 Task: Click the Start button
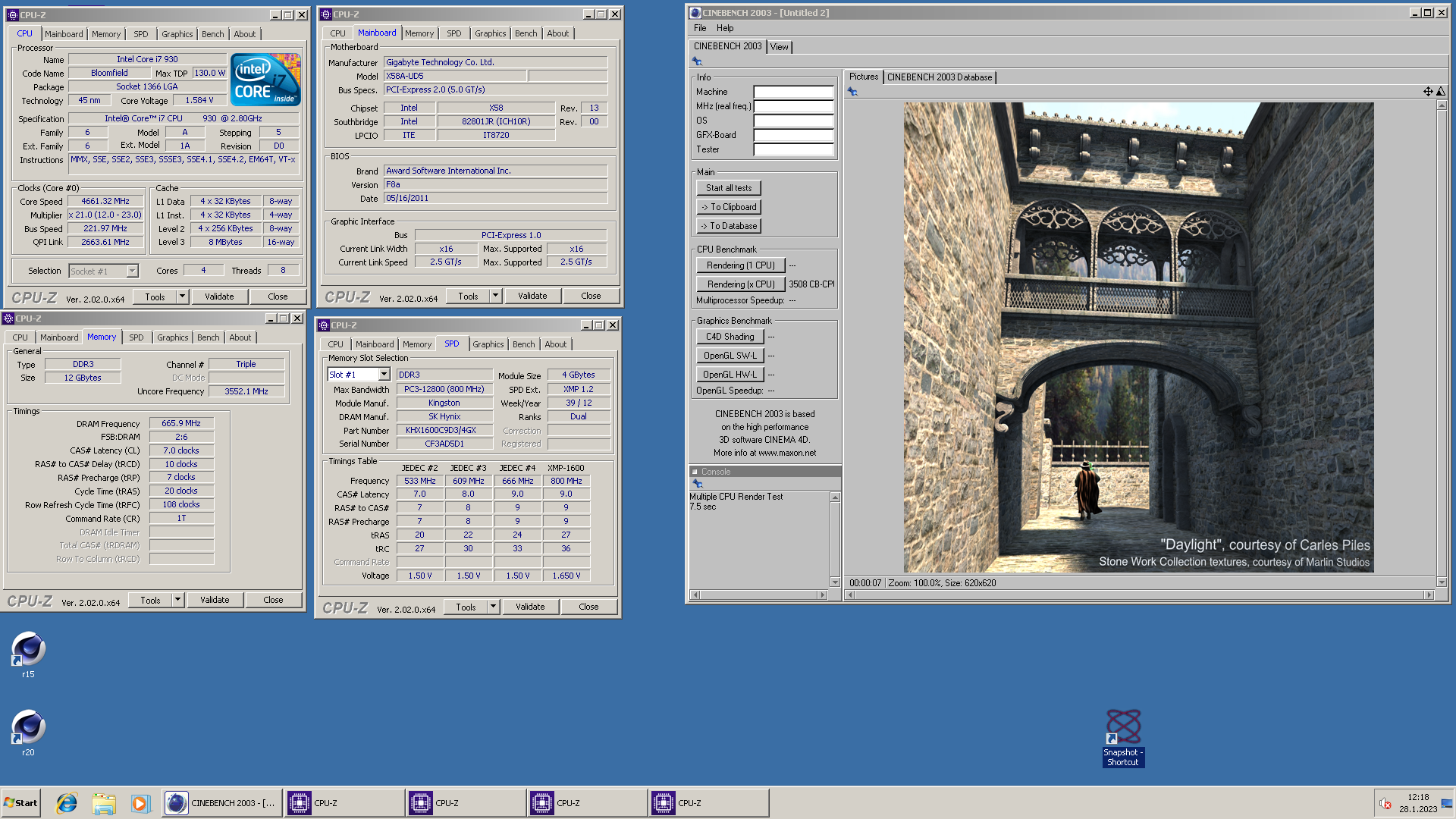point(21,803)
